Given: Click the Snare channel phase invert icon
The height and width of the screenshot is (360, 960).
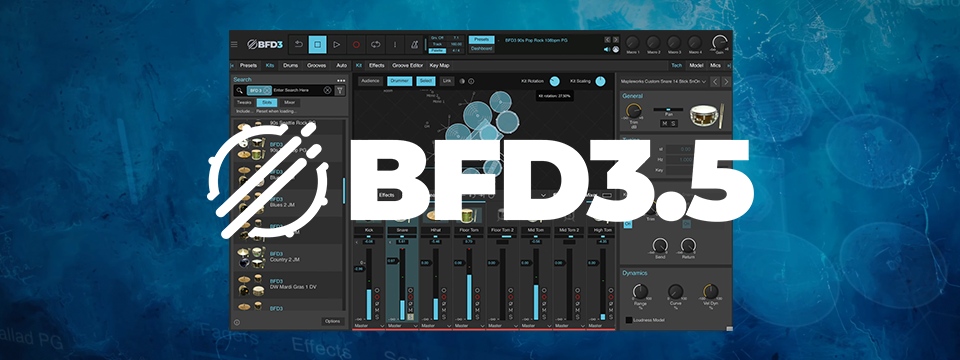Looking at the screenshot, I should [x=410, y=303].
